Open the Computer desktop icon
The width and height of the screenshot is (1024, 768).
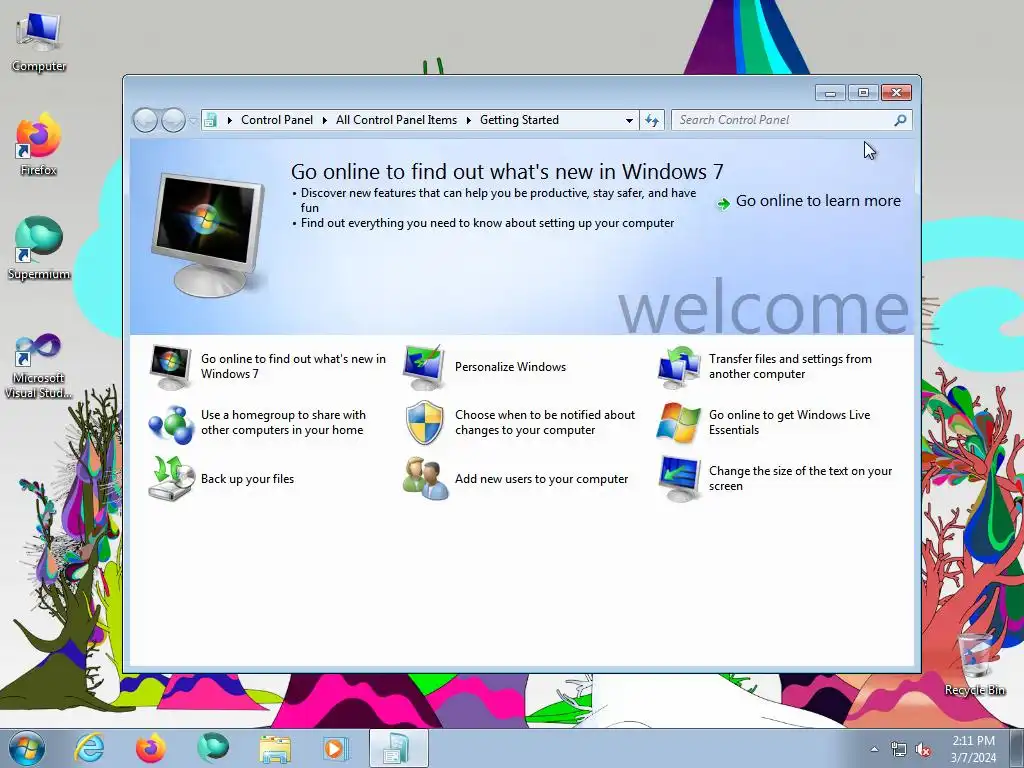click(39, 42)
